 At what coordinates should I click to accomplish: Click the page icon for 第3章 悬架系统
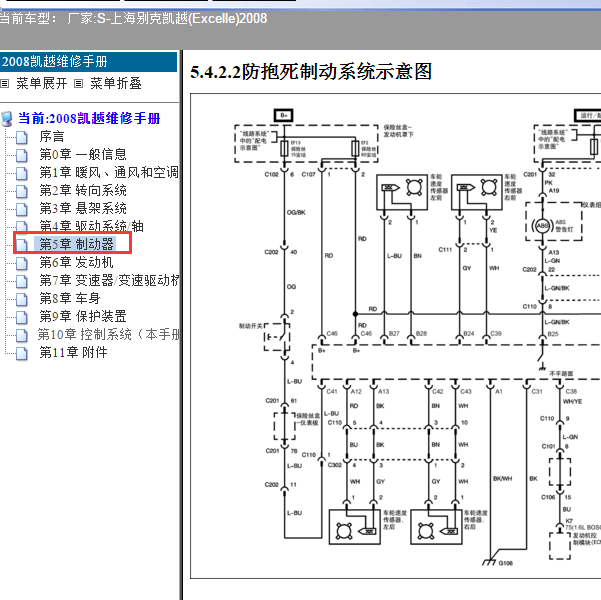21,209
